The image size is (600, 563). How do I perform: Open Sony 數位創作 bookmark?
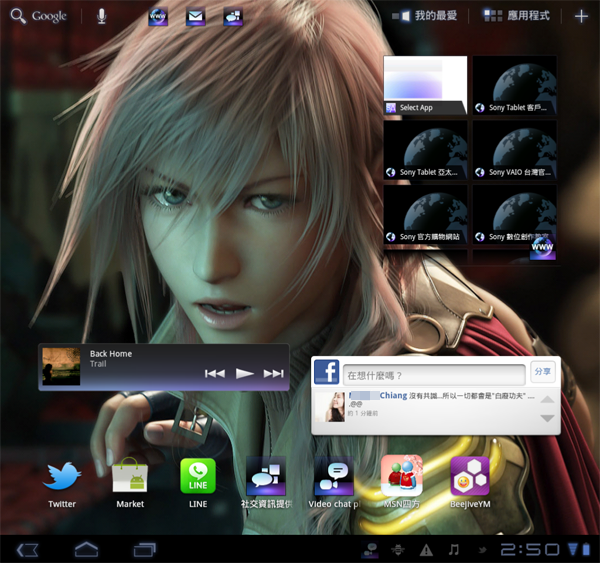point(515,214)
